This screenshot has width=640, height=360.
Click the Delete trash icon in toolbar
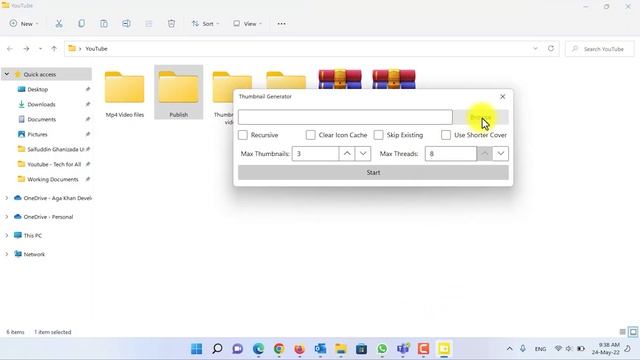171,24
